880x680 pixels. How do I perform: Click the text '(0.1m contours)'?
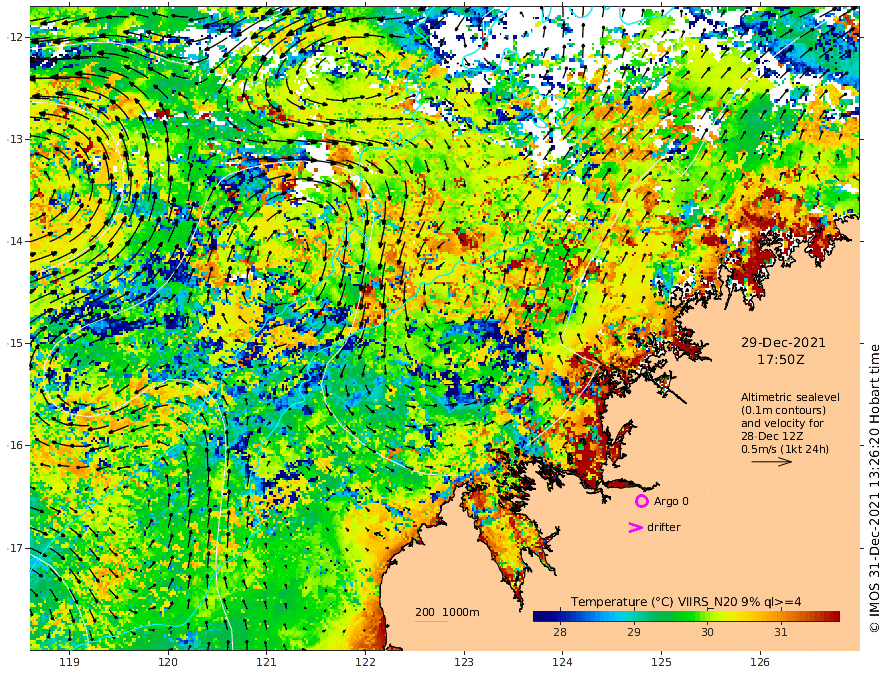783,410
